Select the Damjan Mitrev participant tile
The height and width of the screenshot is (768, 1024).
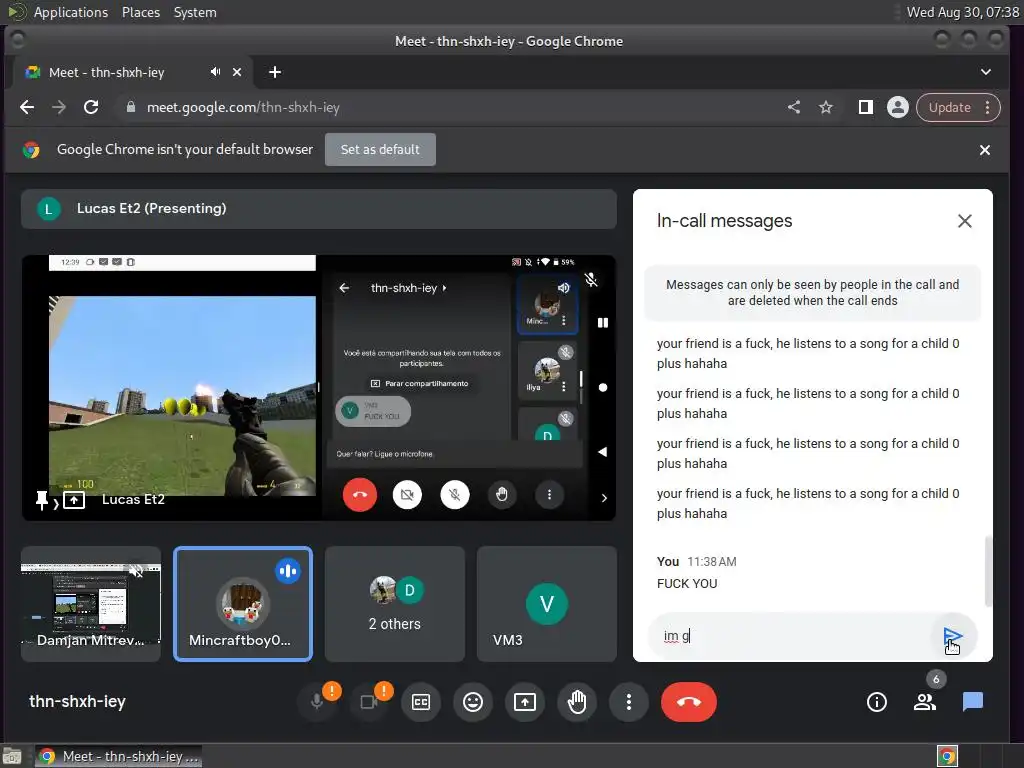click(x=91, y=604)
